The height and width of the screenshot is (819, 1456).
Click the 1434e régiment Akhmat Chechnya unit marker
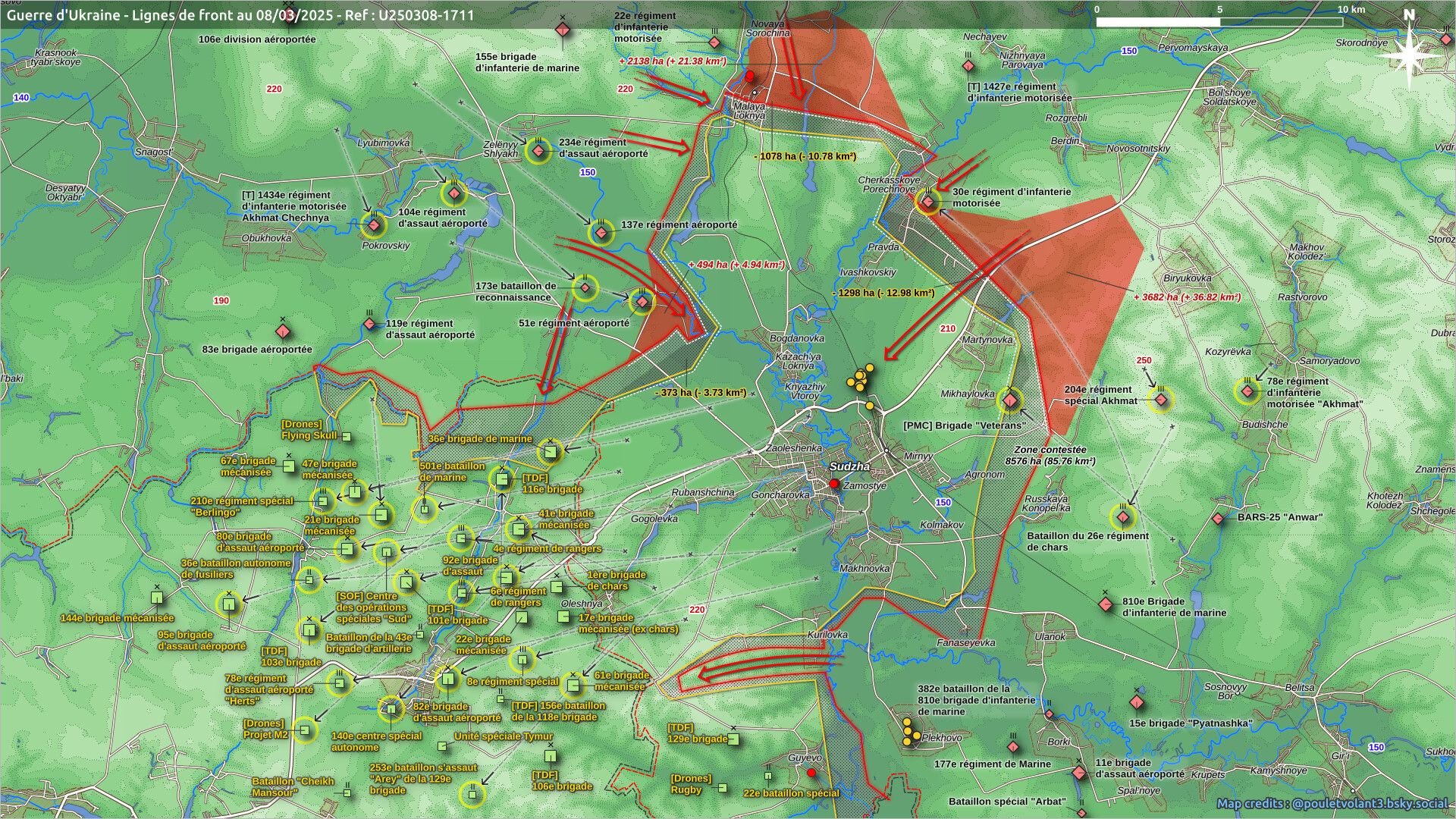pos(373,224)
